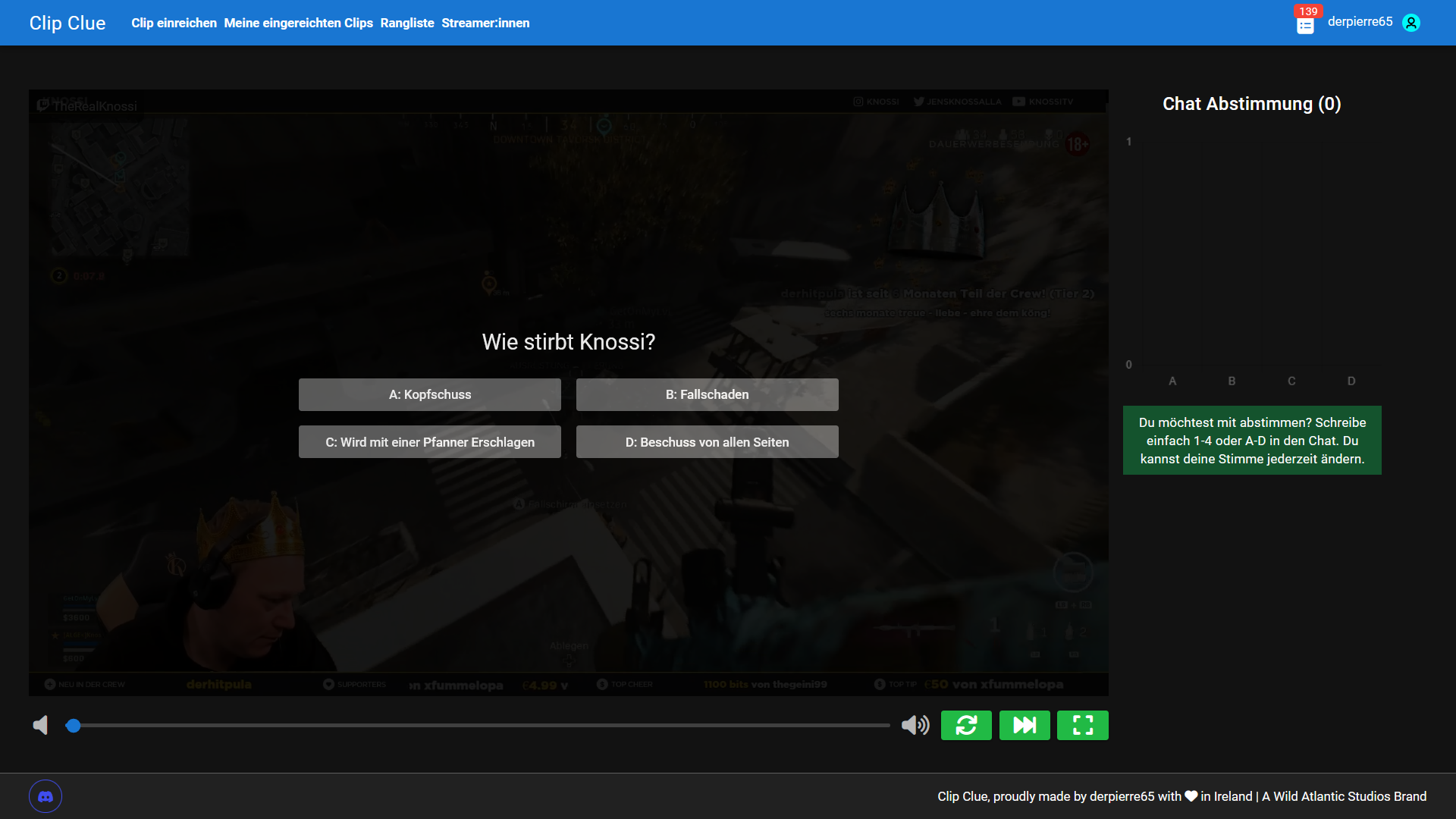
Task: Open the Discord link icon
Action: click(45, 796)
